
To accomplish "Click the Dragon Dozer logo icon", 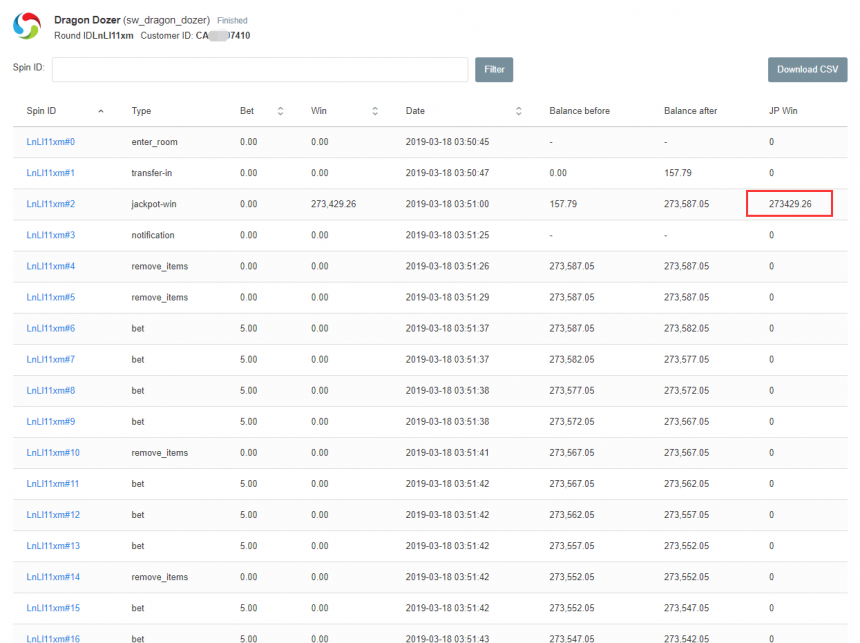I will click(27, 27).
